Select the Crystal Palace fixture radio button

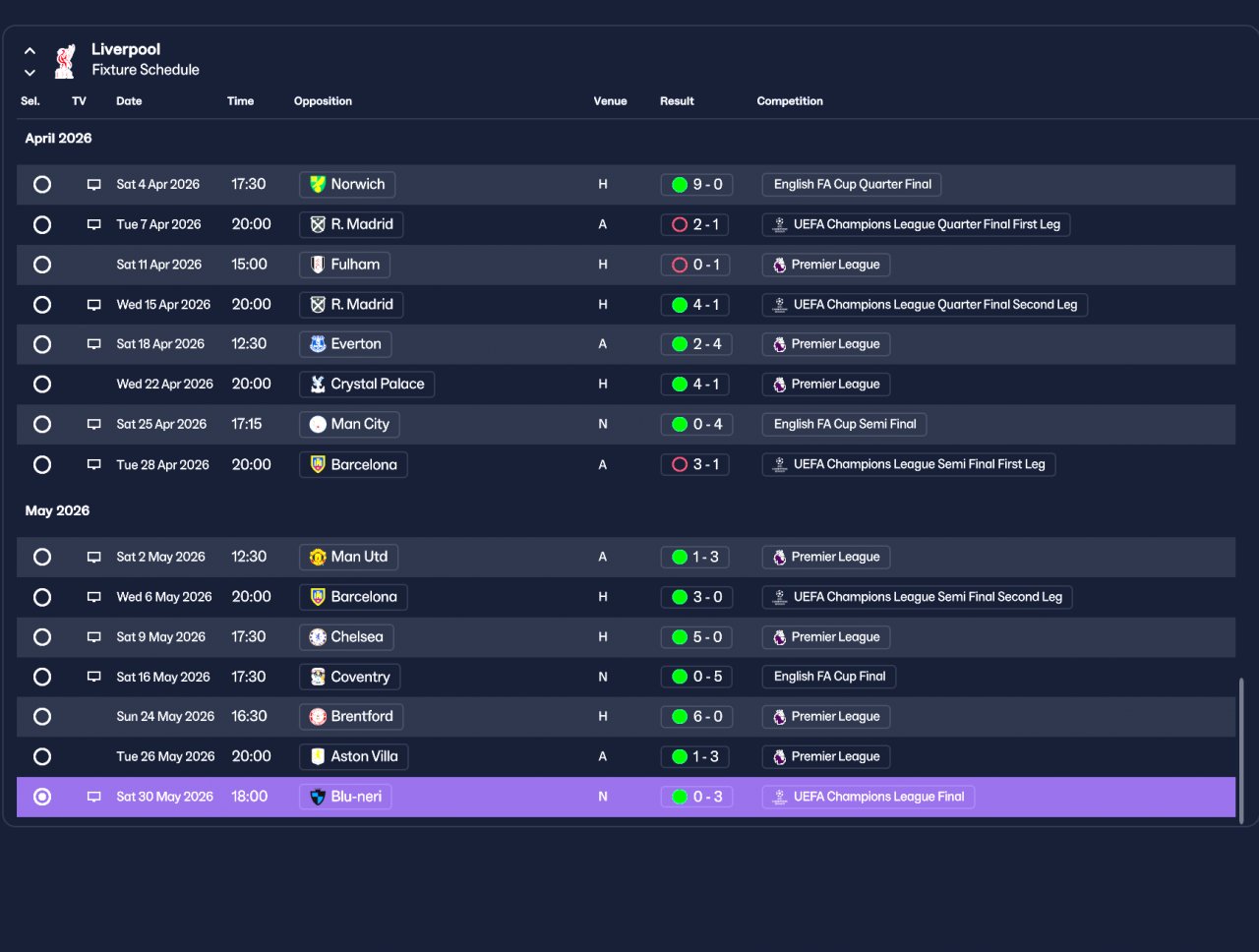(x=42, y=385)
